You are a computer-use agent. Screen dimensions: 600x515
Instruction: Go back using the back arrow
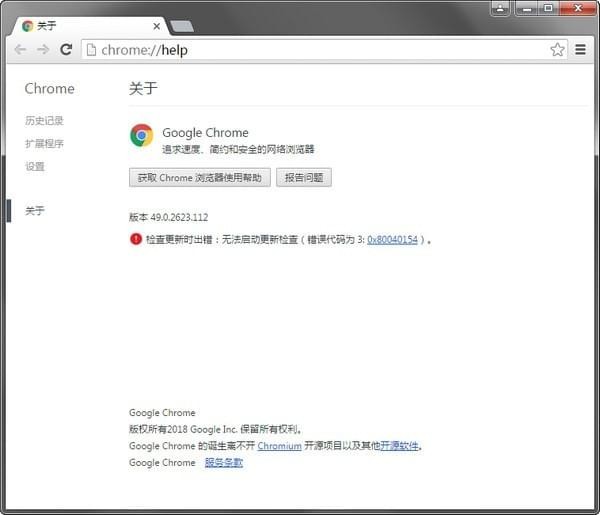tap(20, 49)
